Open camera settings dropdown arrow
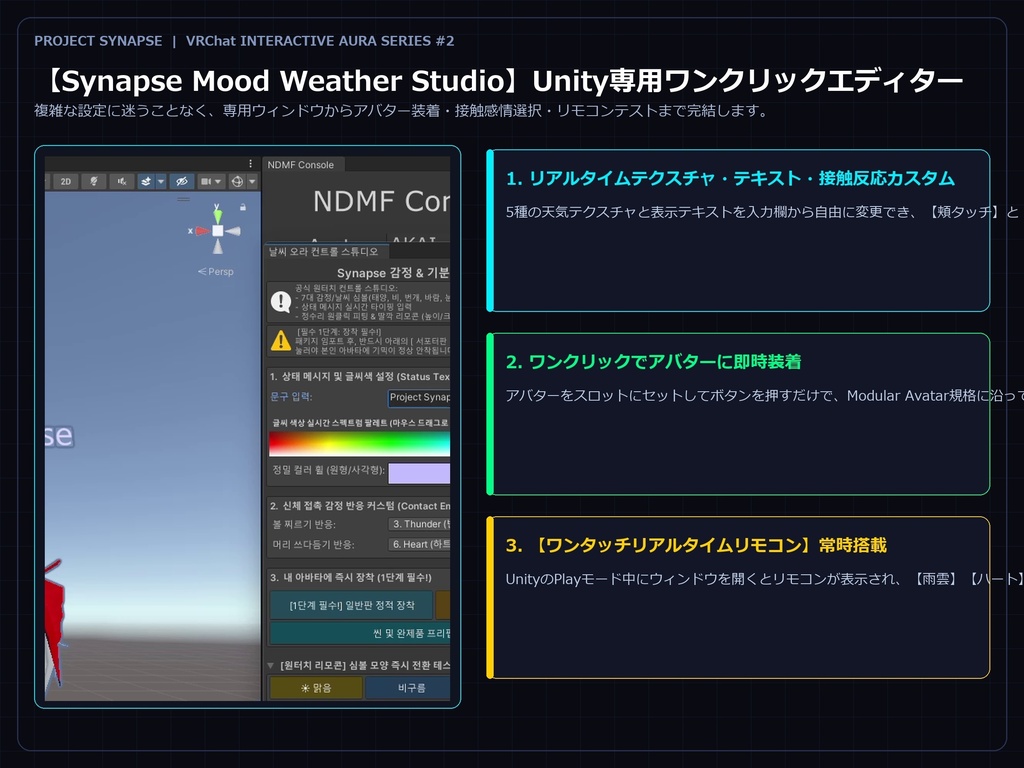This screenshot has height=768, width=1024. pos(219,182)
